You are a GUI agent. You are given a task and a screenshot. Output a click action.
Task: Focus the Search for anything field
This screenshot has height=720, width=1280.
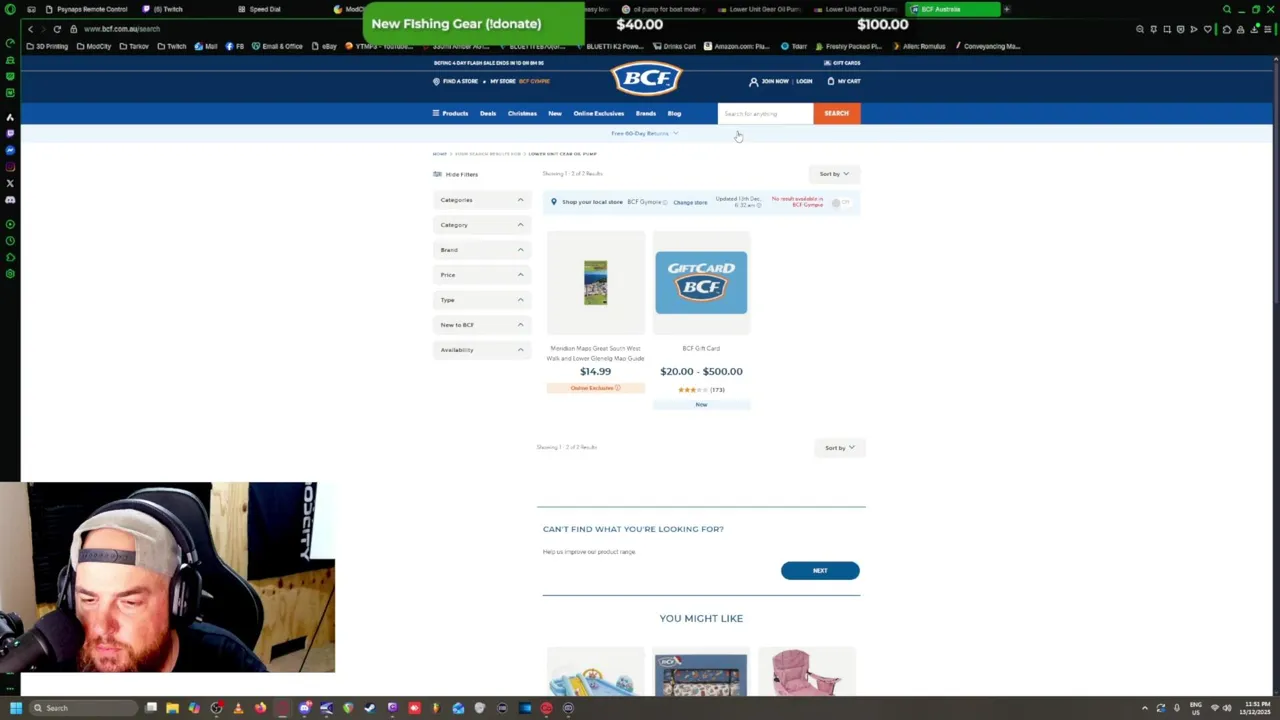tap(765, 113)
